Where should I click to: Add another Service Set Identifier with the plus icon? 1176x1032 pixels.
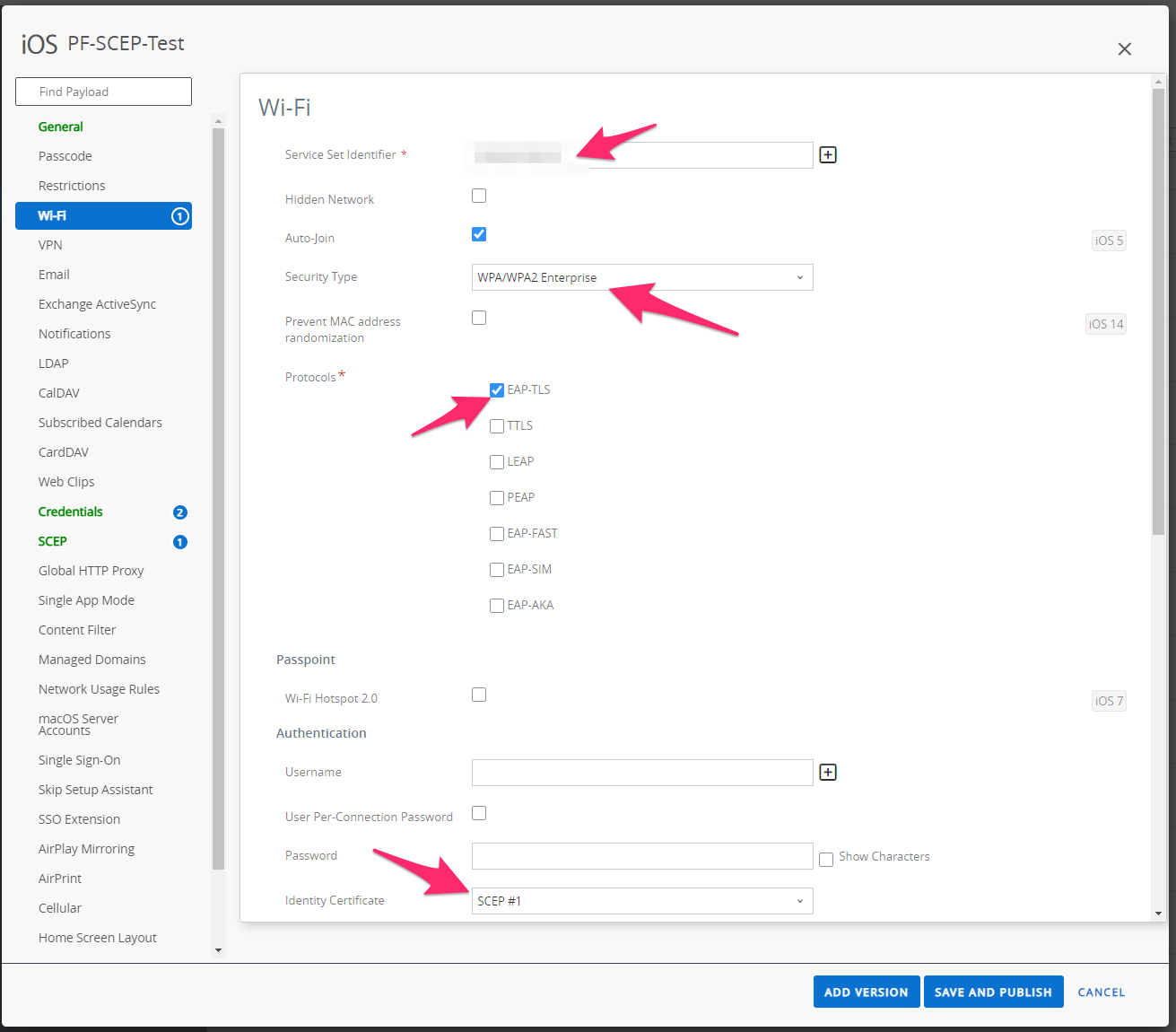click(827, 154)
